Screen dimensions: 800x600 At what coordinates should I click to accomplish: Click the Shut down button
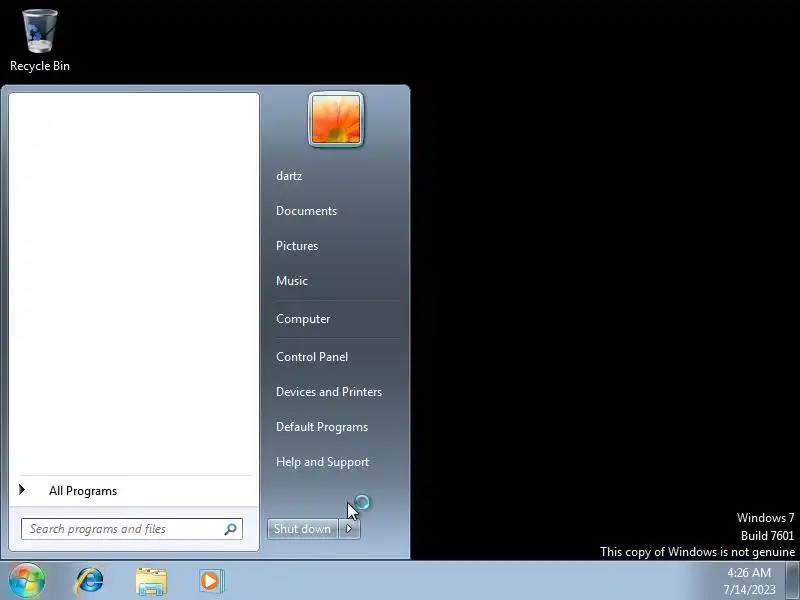303,529
